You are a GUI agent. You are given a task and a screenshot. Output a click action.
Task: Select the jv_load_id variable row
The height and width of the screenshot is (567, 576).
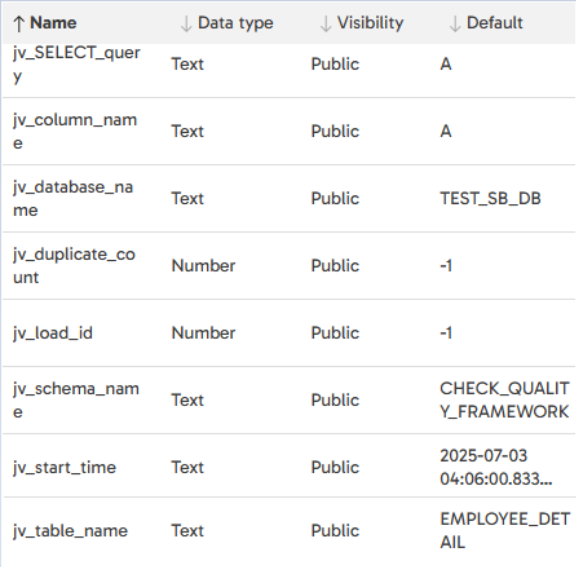pos(289,333)
